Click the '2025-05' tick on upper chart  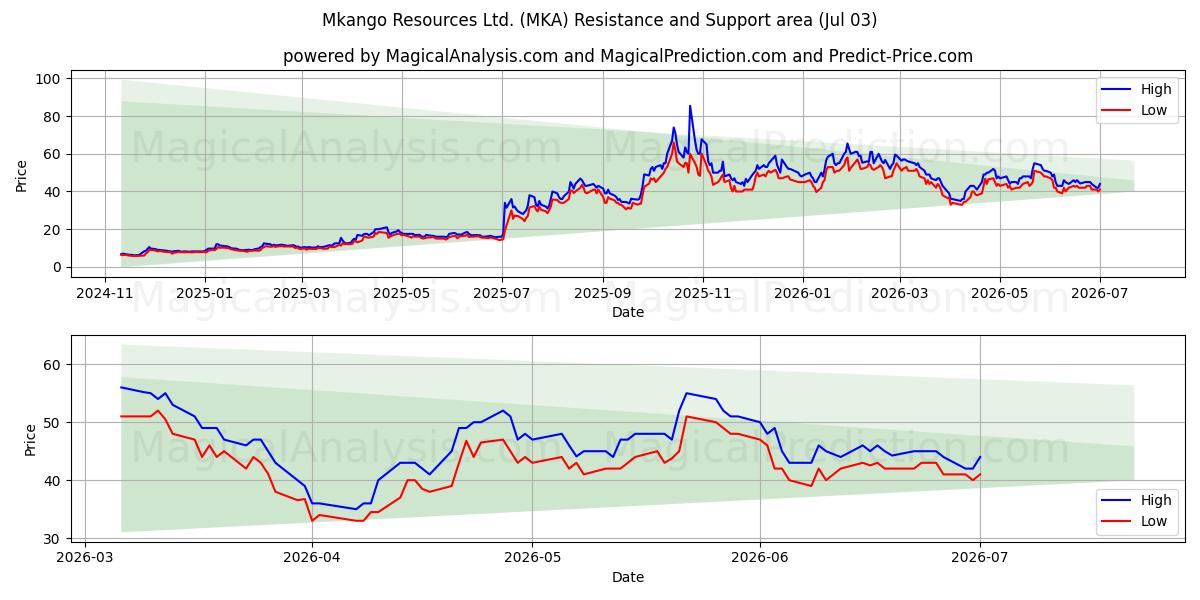click(x=402, y=292)
